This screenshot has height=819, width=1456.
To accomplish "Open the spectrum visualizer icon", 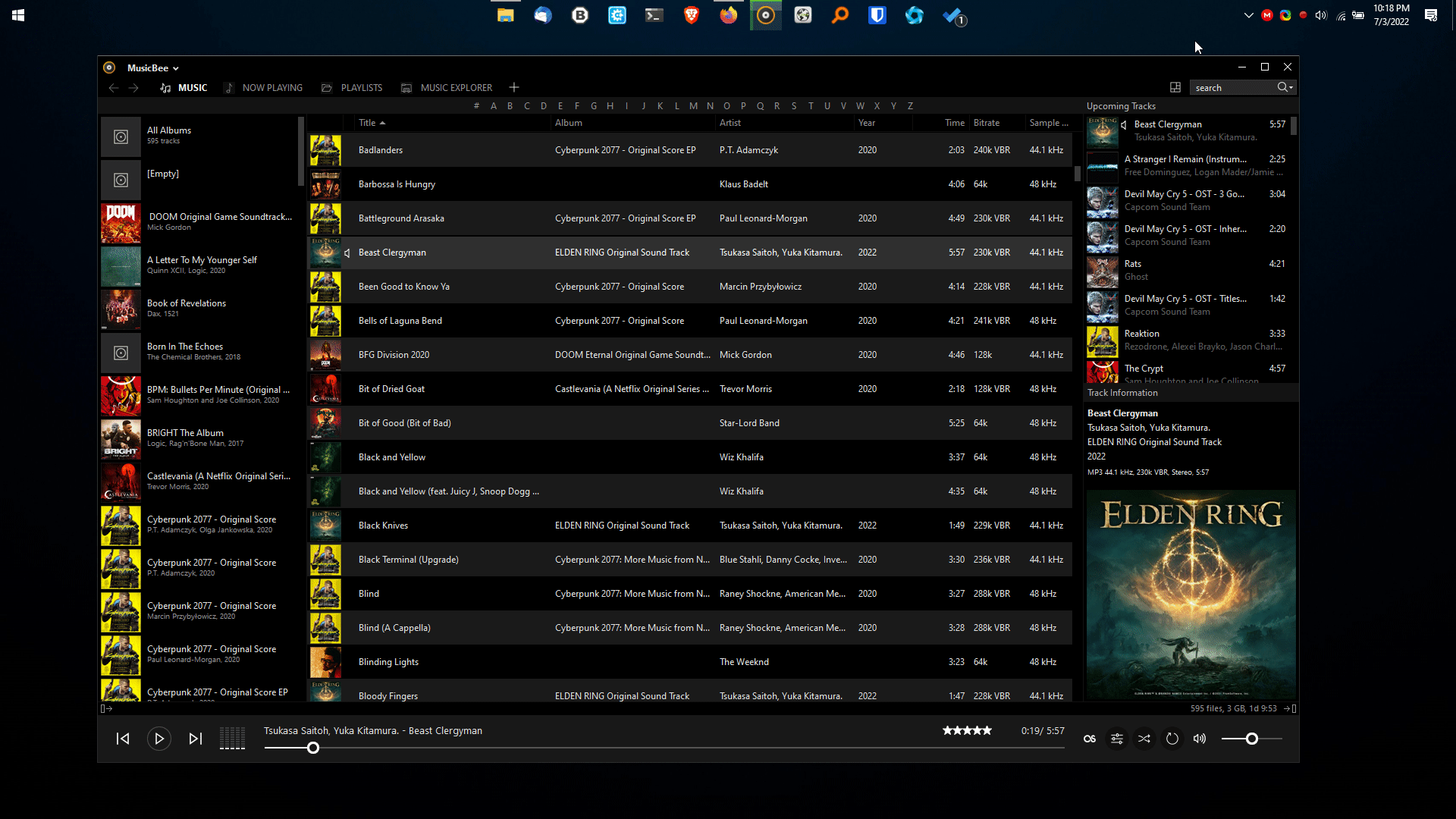I will (x=232, y=739).
